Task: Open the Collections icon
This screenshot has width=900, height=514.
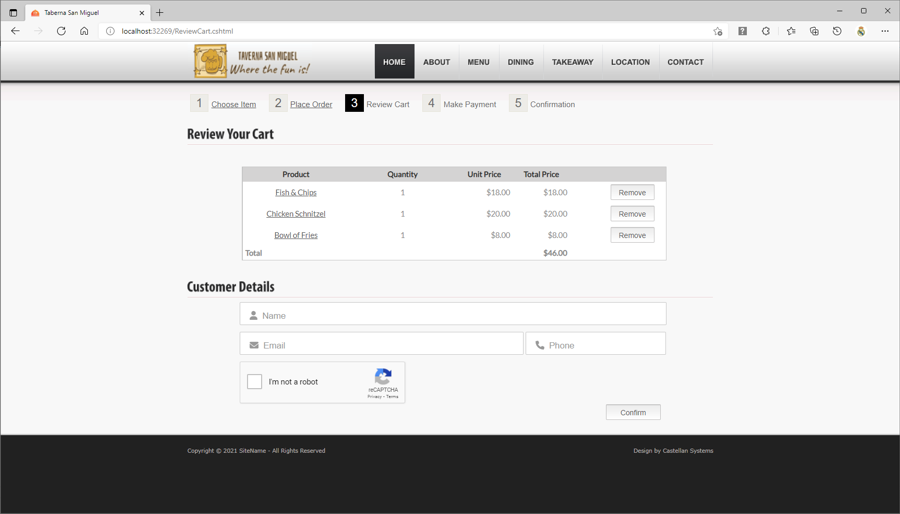Action: pos(814,31)
